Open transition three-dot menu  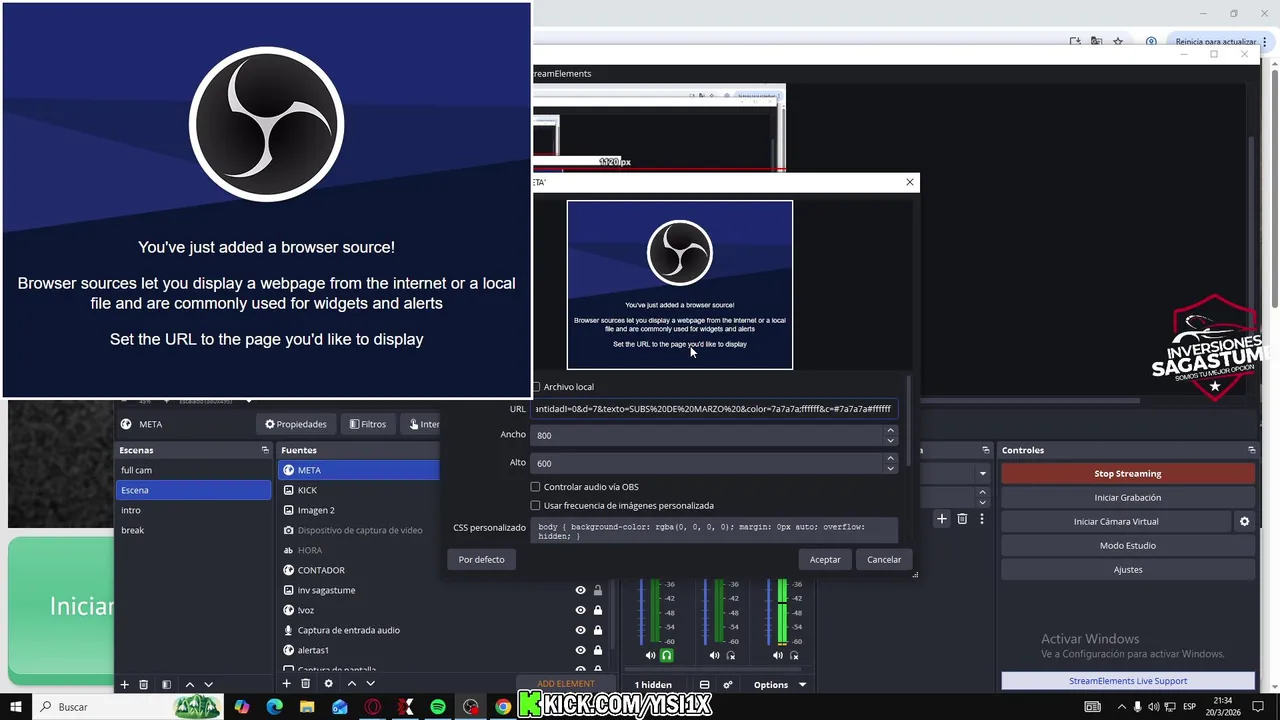[x=982, y=519]
